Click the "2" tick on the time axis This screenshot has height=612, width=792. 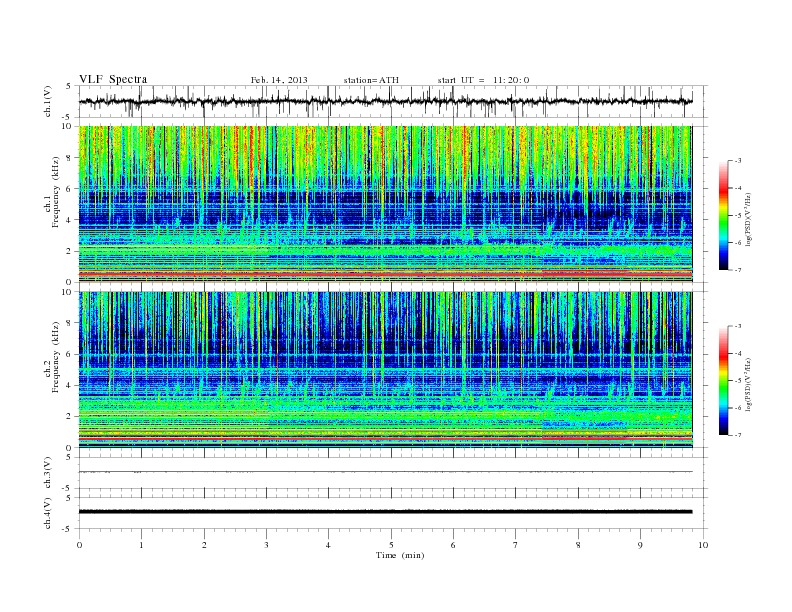204,545
